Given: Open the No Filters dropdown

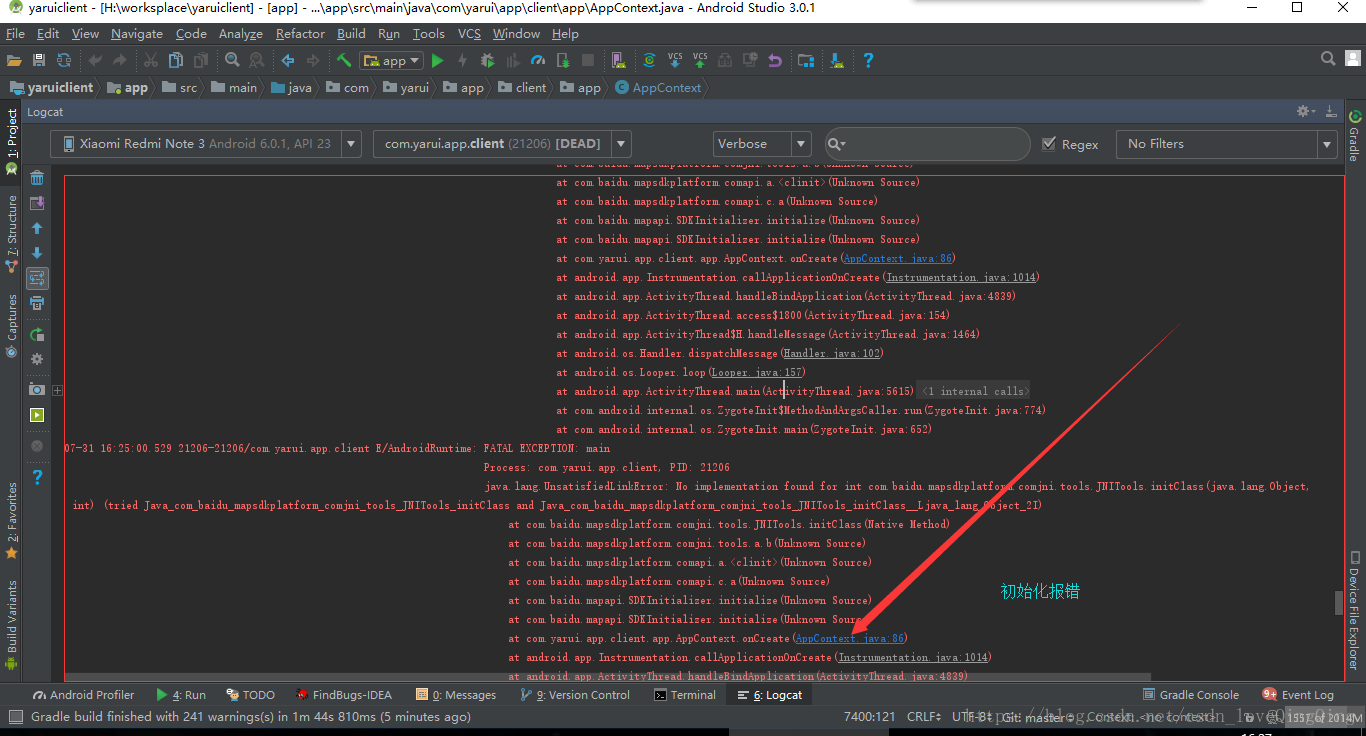Looking at the screenshot, I should 1228,144.
